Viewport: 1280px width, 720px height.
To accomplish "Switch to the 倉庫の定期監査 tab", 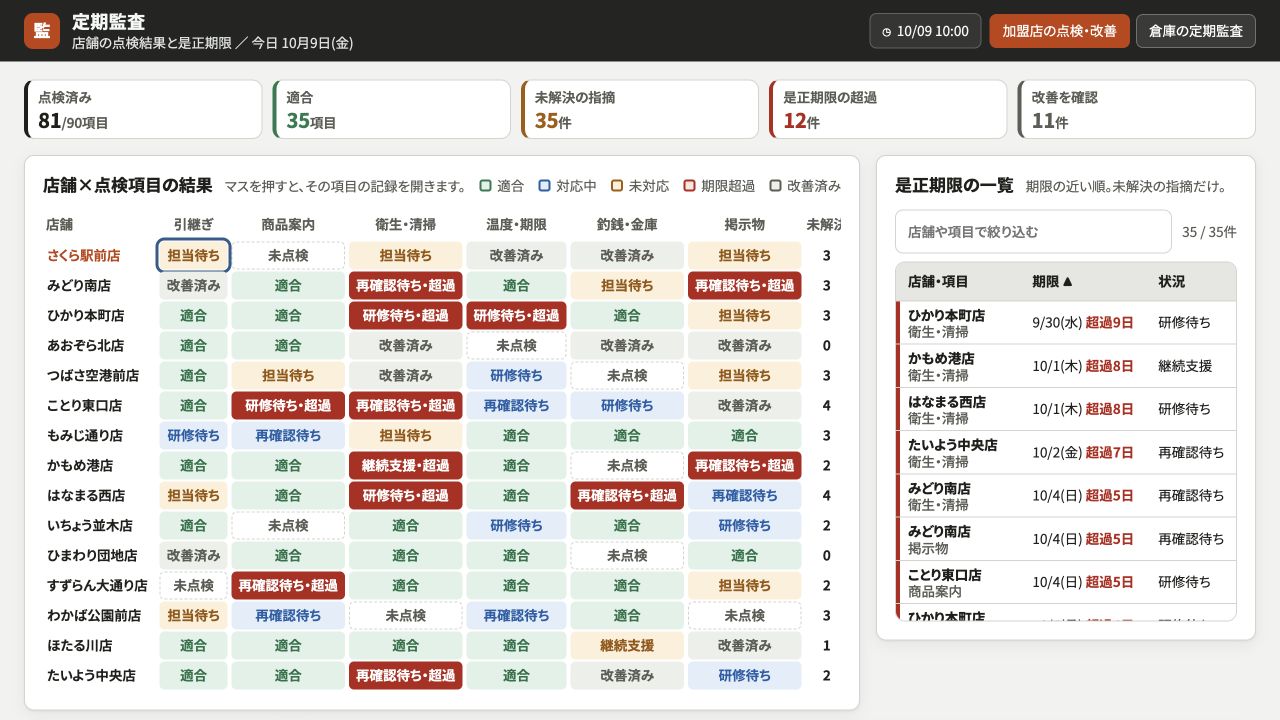I will coord(1196,31).
